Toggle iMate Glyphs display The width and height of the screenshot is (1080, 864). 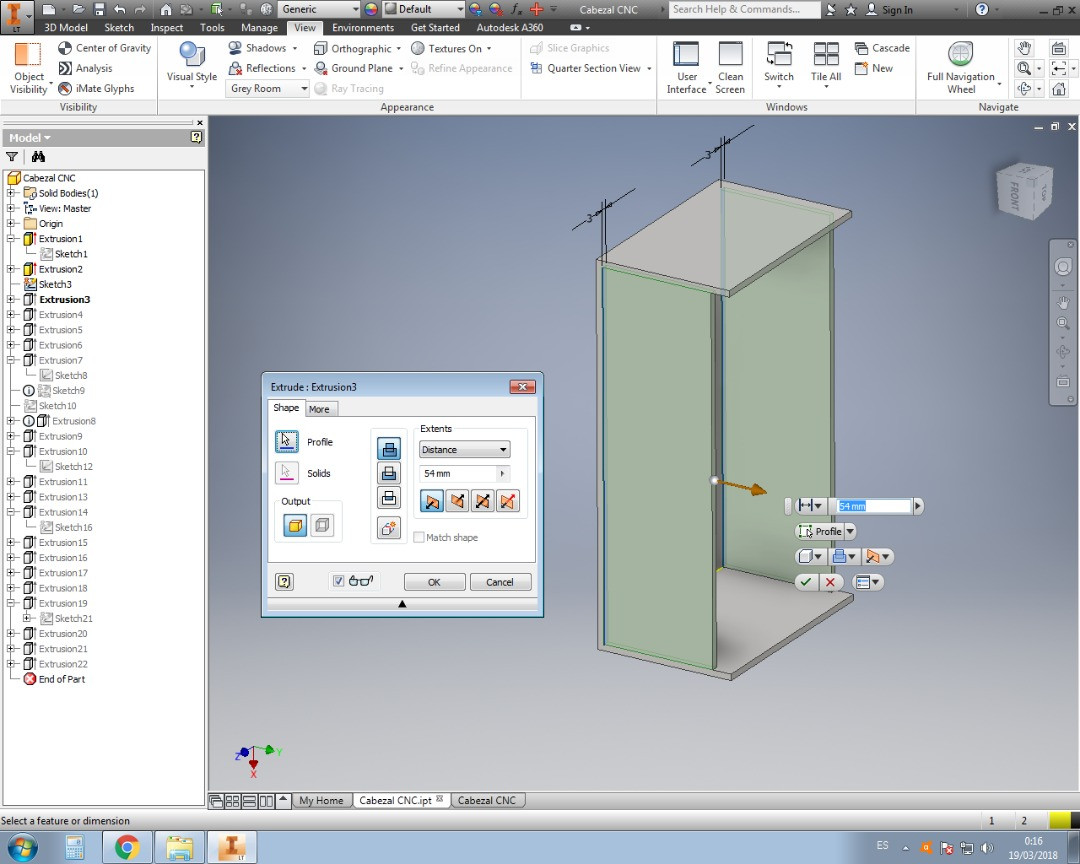tap(96, 88)
